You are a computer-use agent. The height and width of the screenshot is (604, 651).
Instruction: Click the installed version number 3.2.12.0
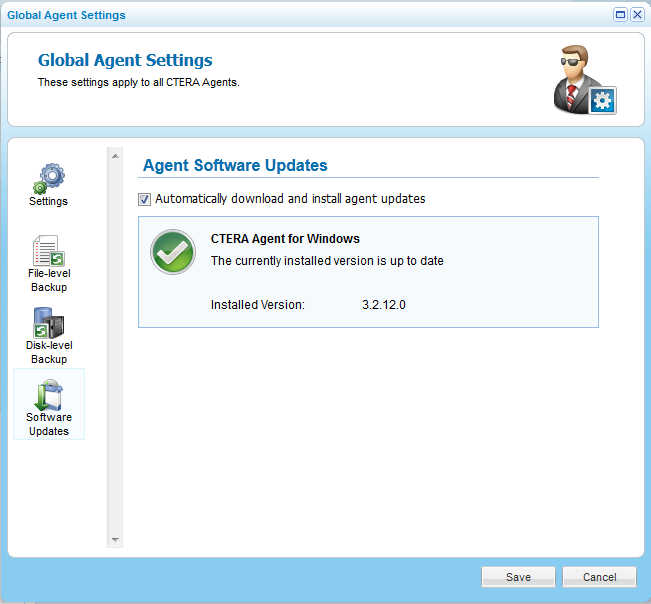[x=384, y=305]
